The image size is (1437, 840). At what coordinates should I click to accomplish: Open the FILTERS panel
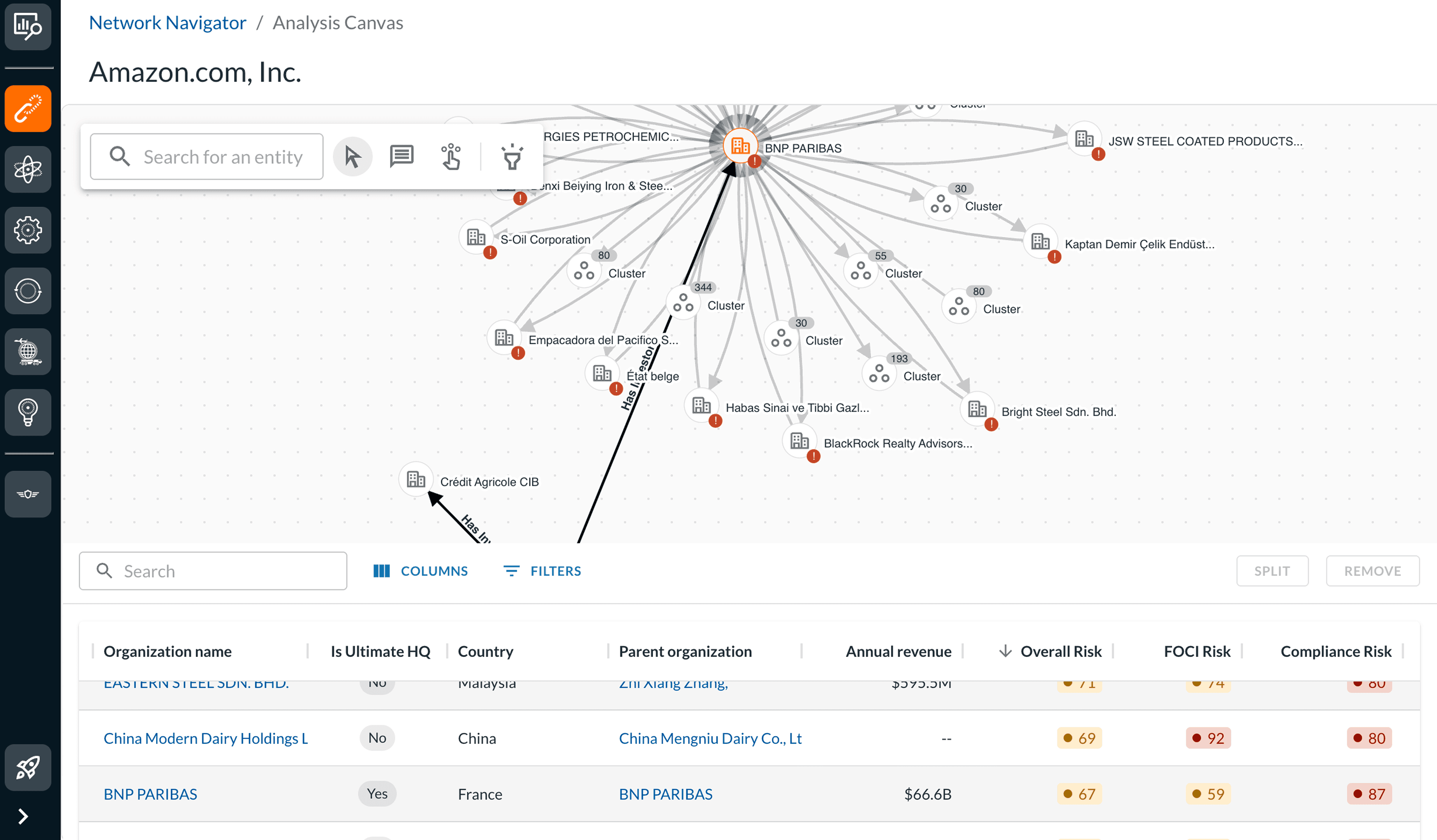542,571
